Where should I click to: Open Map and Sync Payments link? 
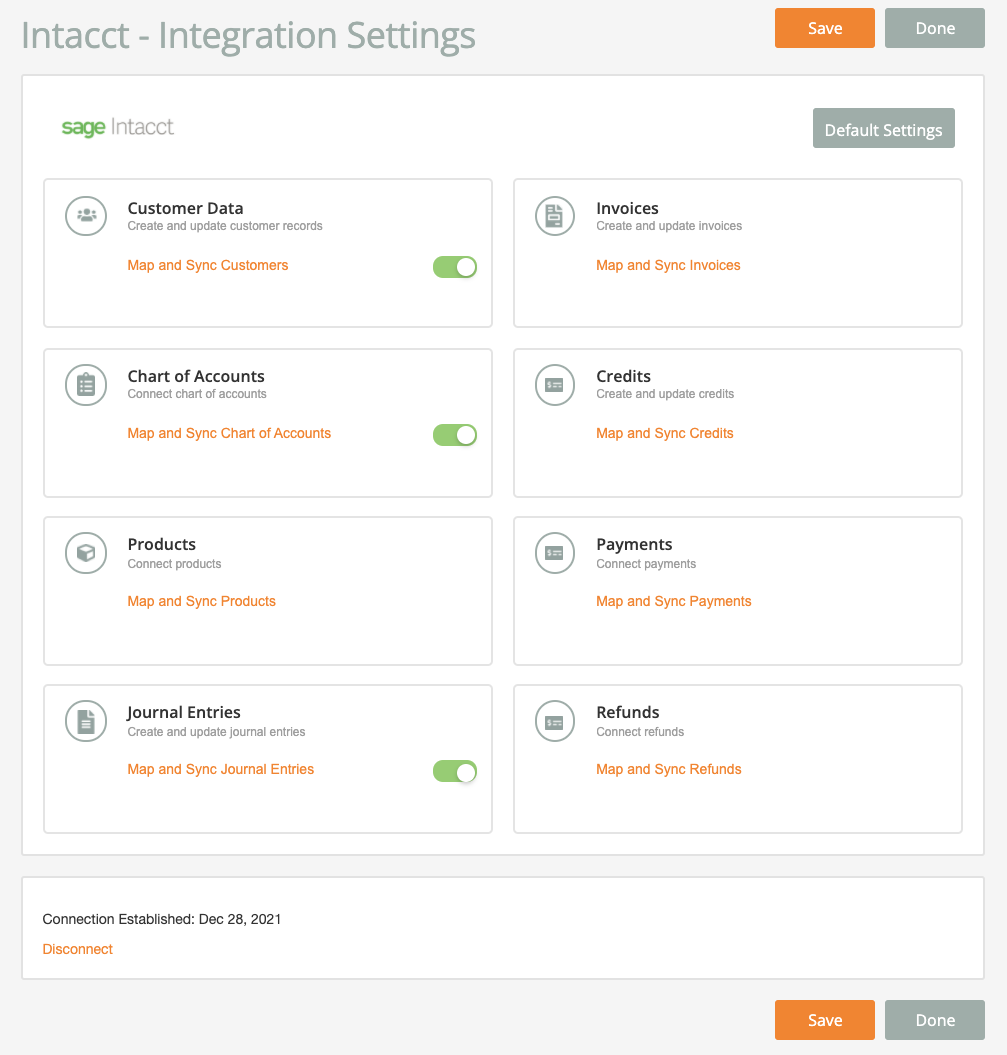[x=673, y=602]
